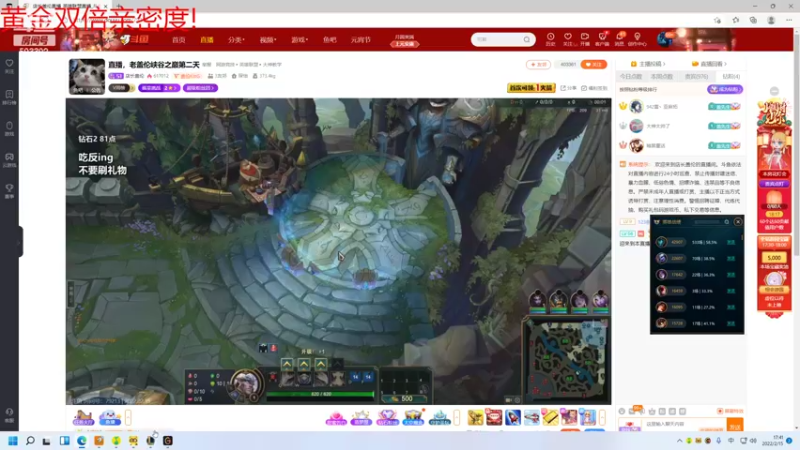The width and height of the screenshot is (800, 450).
Task: Open the 元宵节 festival tab
Action: click(360, 40)
